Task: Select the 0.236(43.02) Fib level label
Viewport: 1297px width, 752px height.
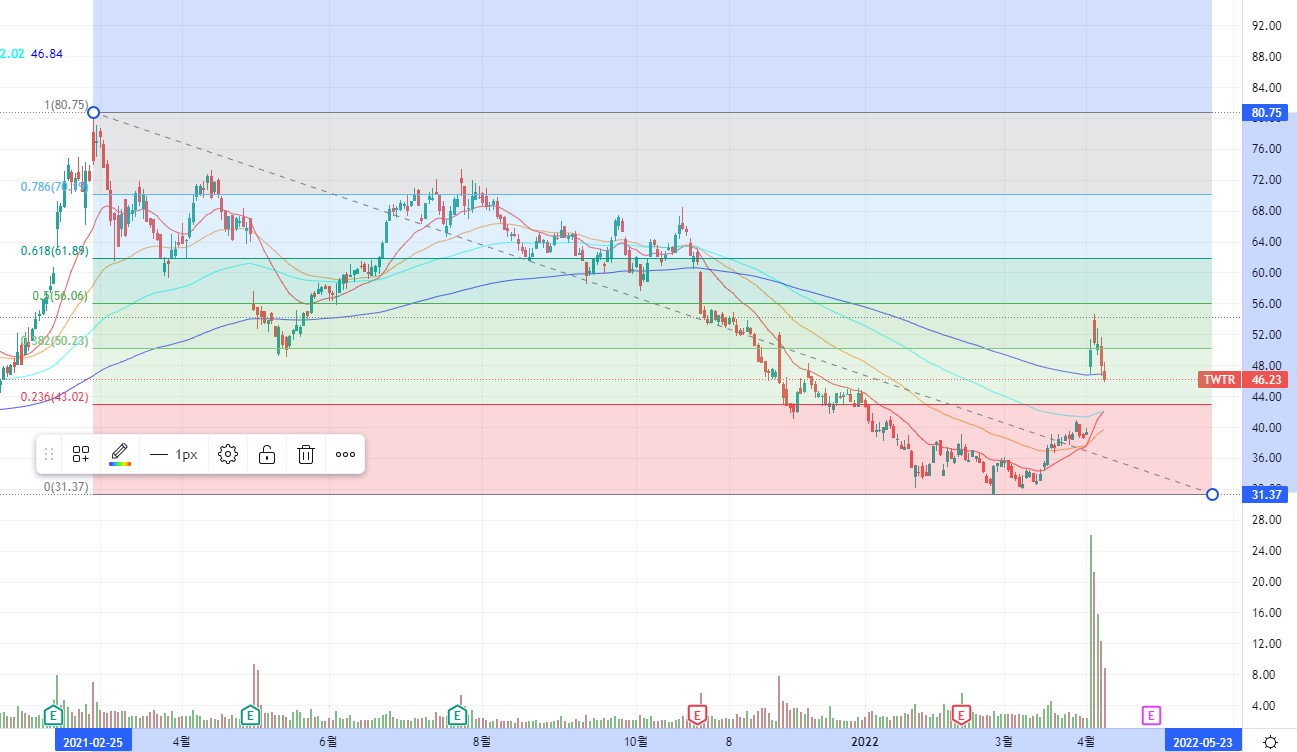Action: [x=55, y=397]
